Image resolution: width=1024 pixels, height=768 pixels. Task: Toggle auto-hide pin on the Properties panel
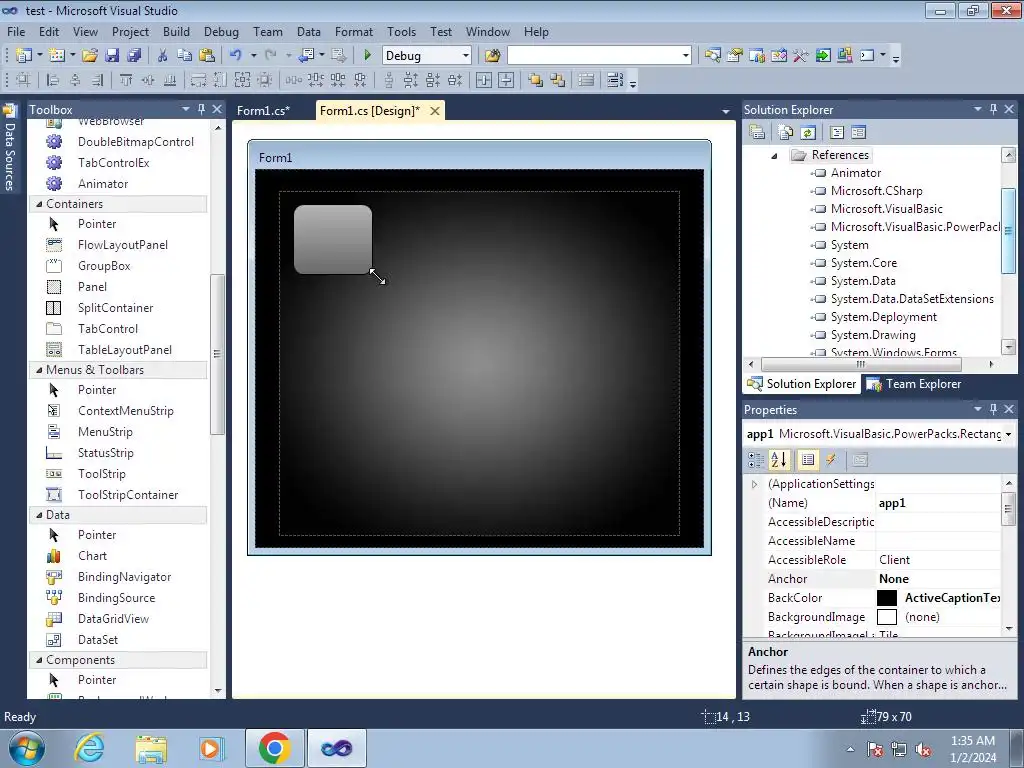(993, 409)
